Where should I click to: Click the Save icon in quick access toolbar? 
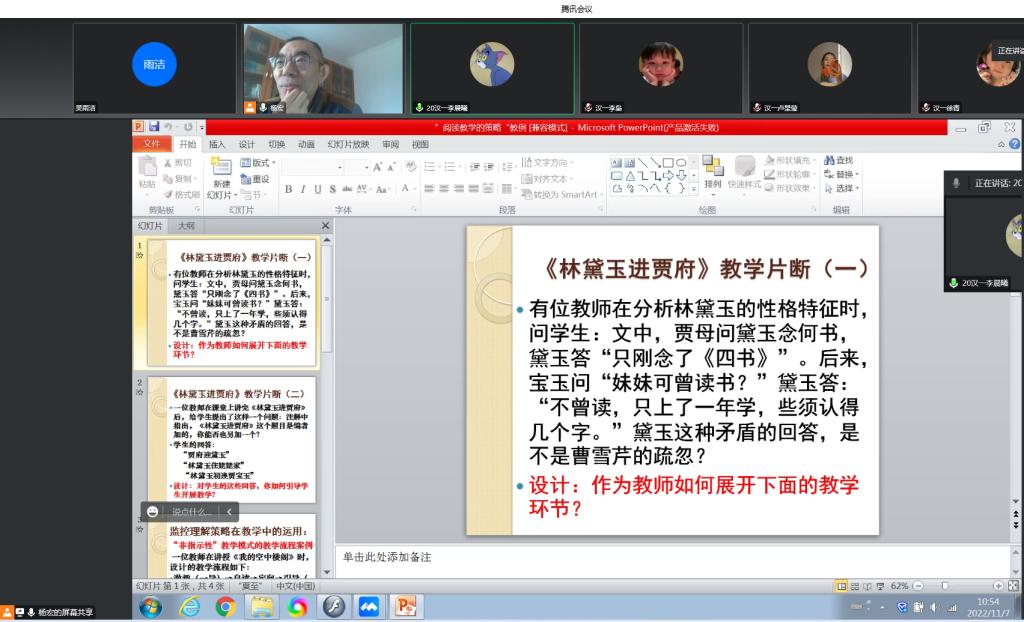coord(154,127)
